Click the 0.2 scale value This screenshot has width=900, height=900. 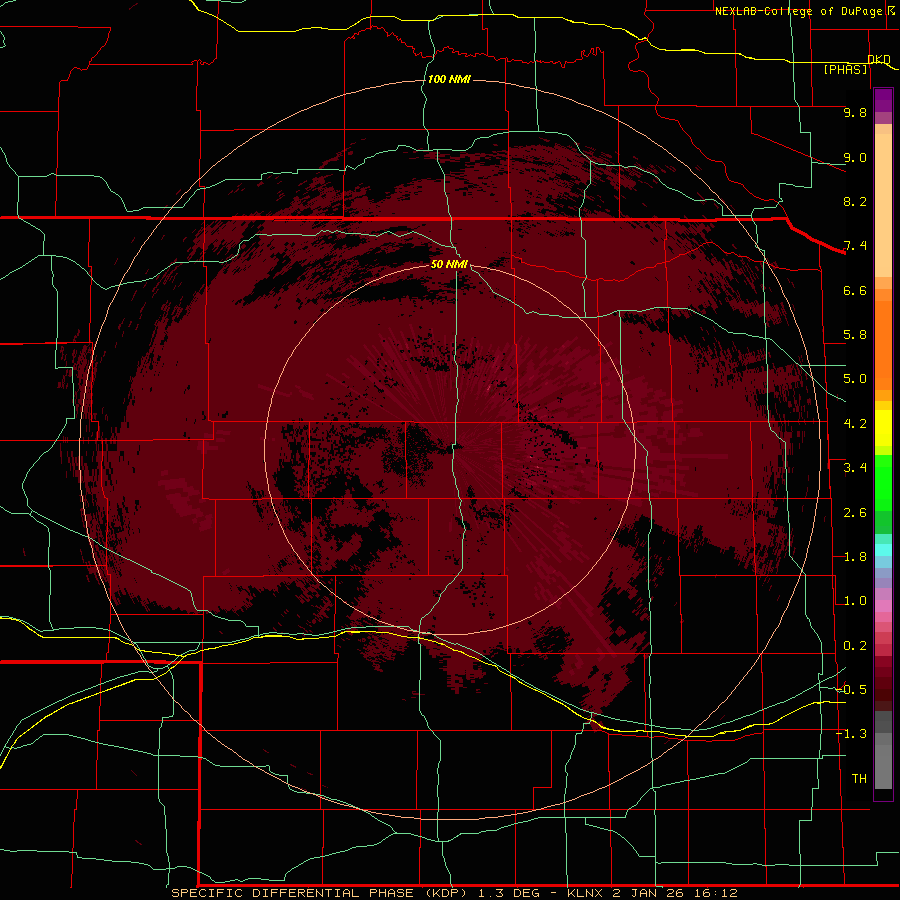click(x=855, y=646)
